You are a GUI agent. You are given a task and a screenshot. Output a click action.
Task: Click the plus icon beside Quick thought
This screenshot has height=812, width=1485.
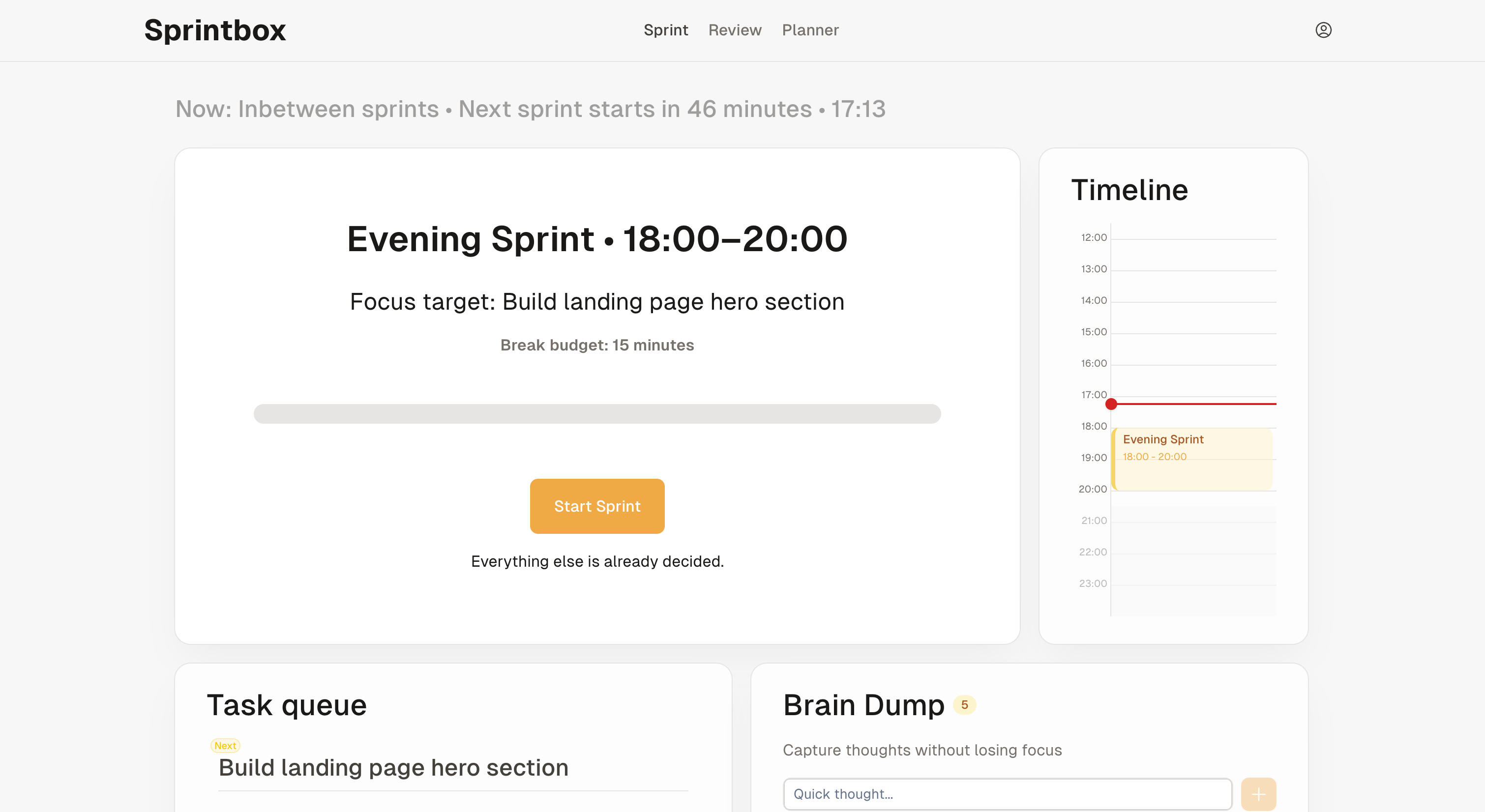(x=1258, y=794)
